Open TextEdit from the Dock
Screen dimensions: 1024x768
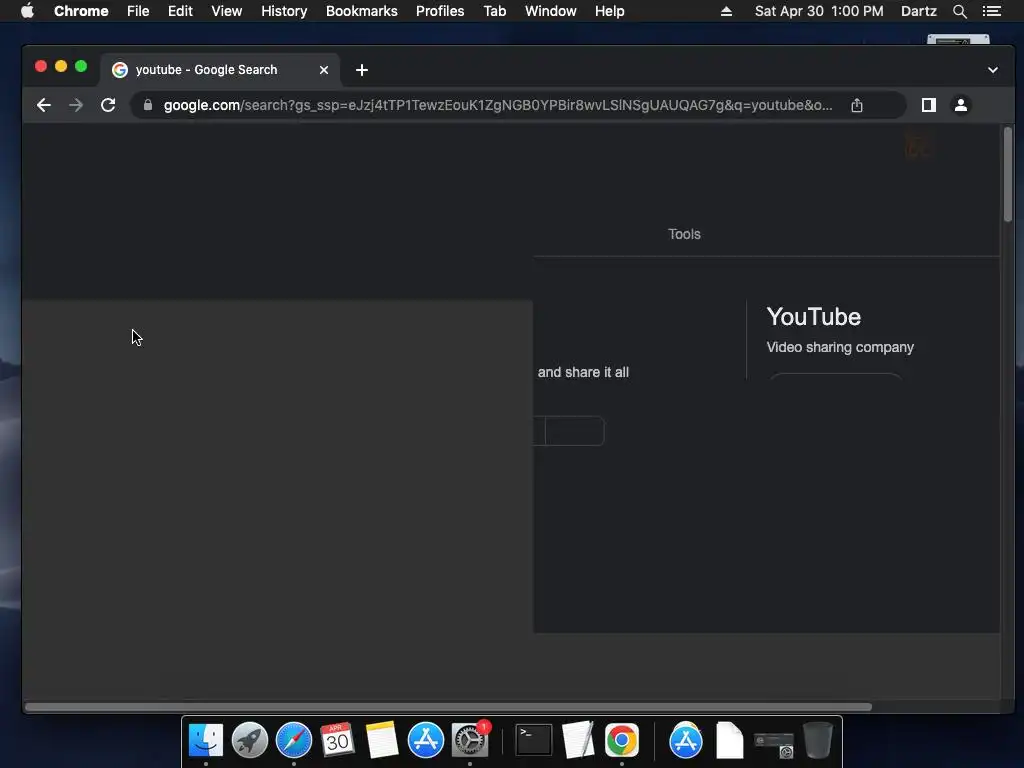click(578, 741)
